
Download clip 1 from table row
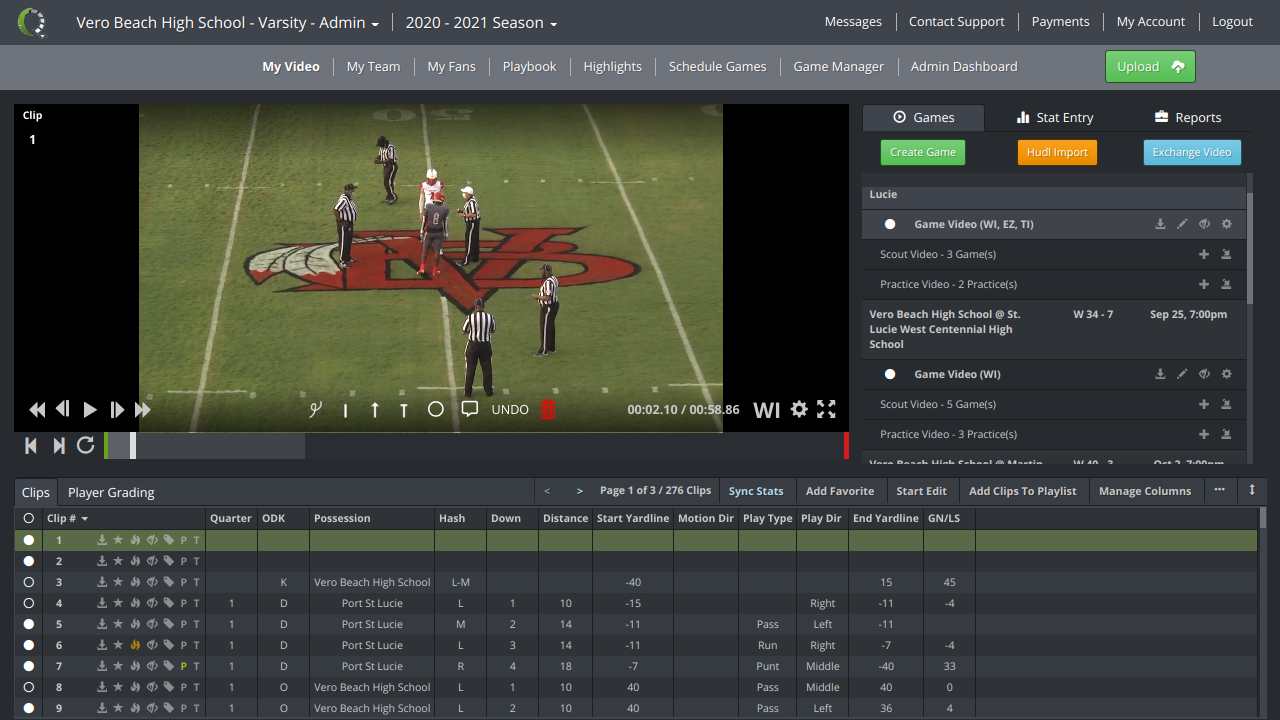pos(102,540)
